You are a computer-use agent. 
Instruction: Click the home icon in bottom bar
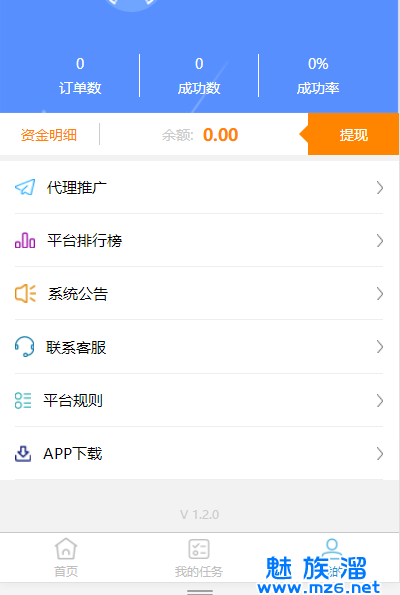66,549
